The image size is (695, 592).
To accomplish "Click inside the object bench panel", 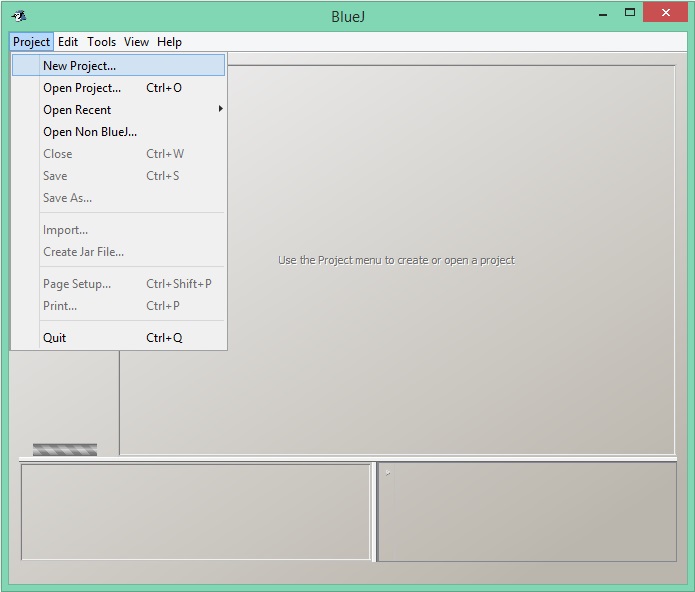I will 195,512.
